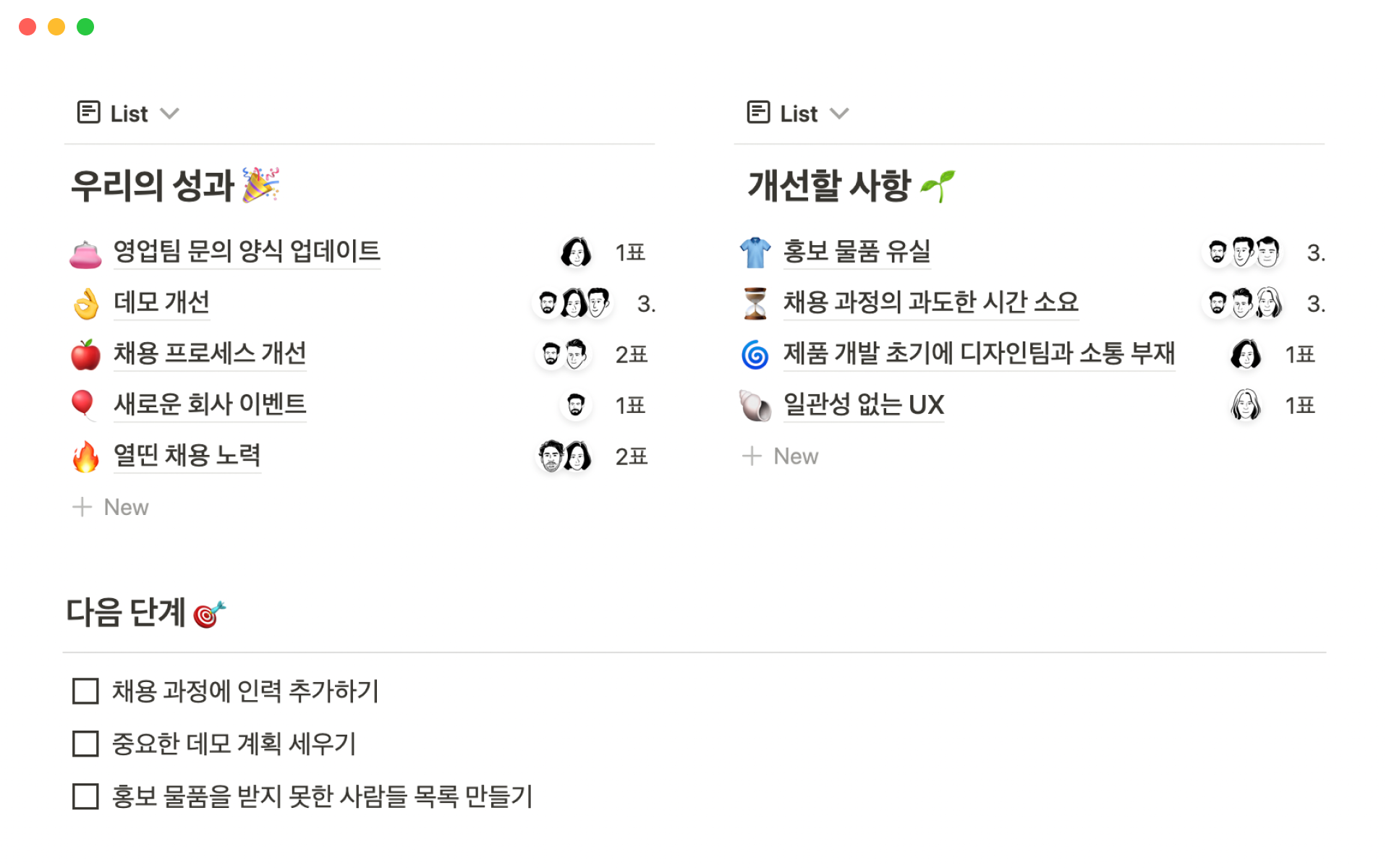Open the 일관성 없는 UX entry
1389x868 pixels.
coord(864,404)
